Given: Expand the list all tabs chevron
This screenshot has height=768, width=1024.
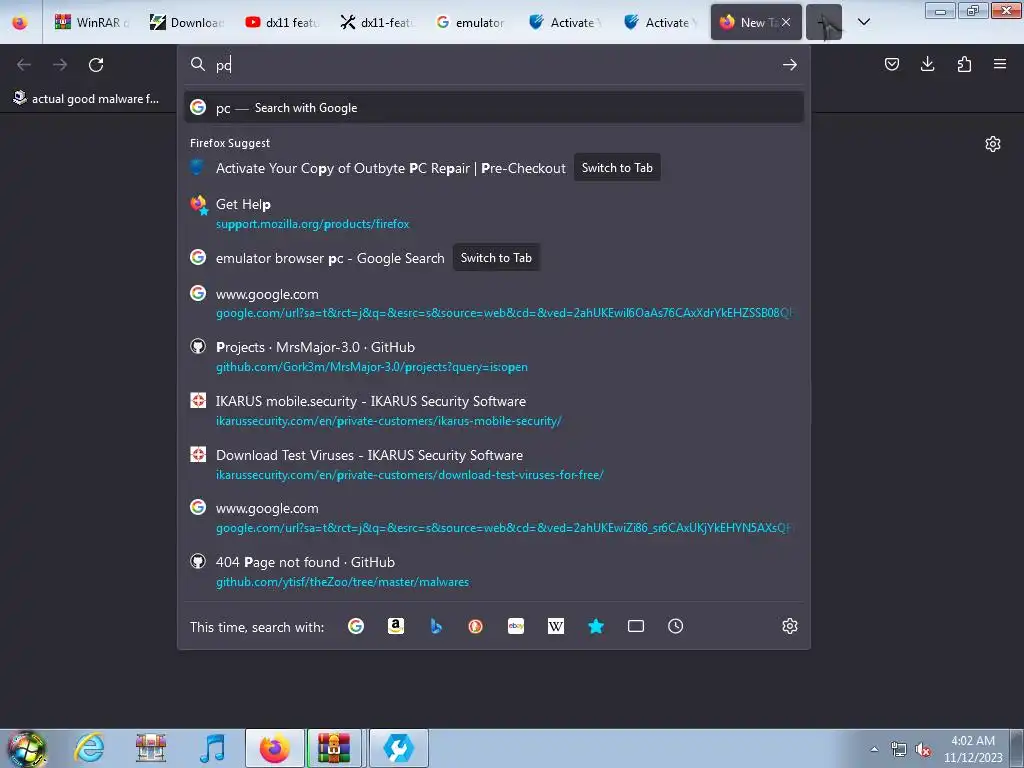Looking at the screenshot, I should 863,22.
